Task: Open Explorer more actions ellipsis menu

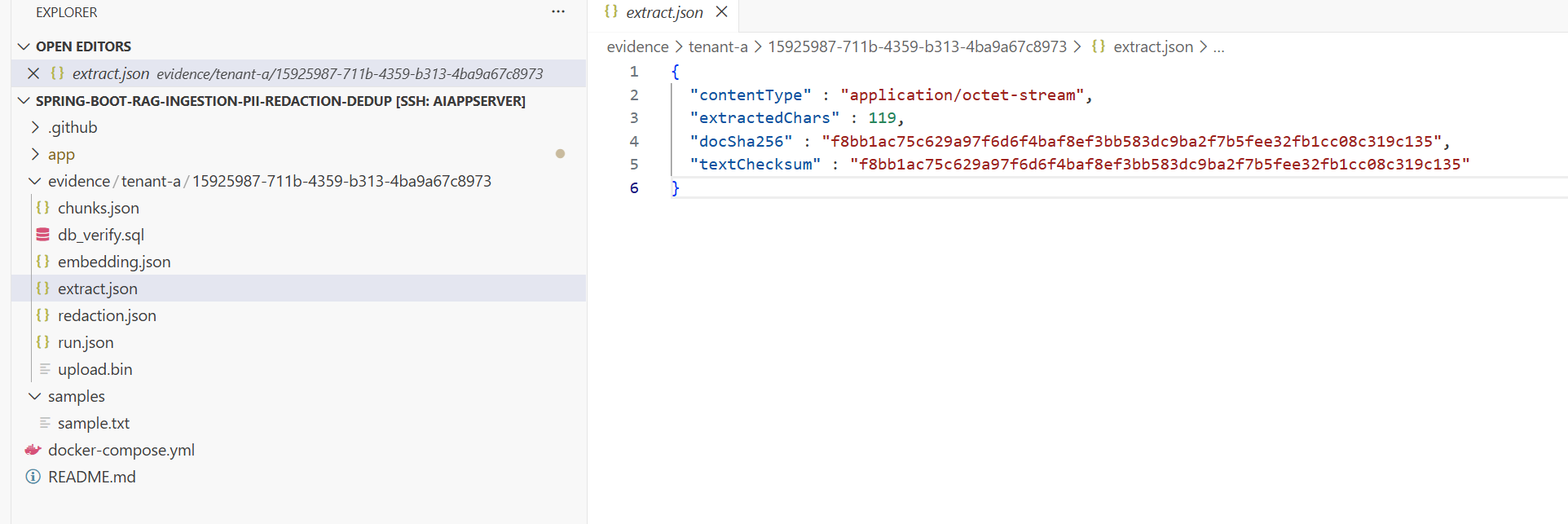Action: [x=558, y=12]
